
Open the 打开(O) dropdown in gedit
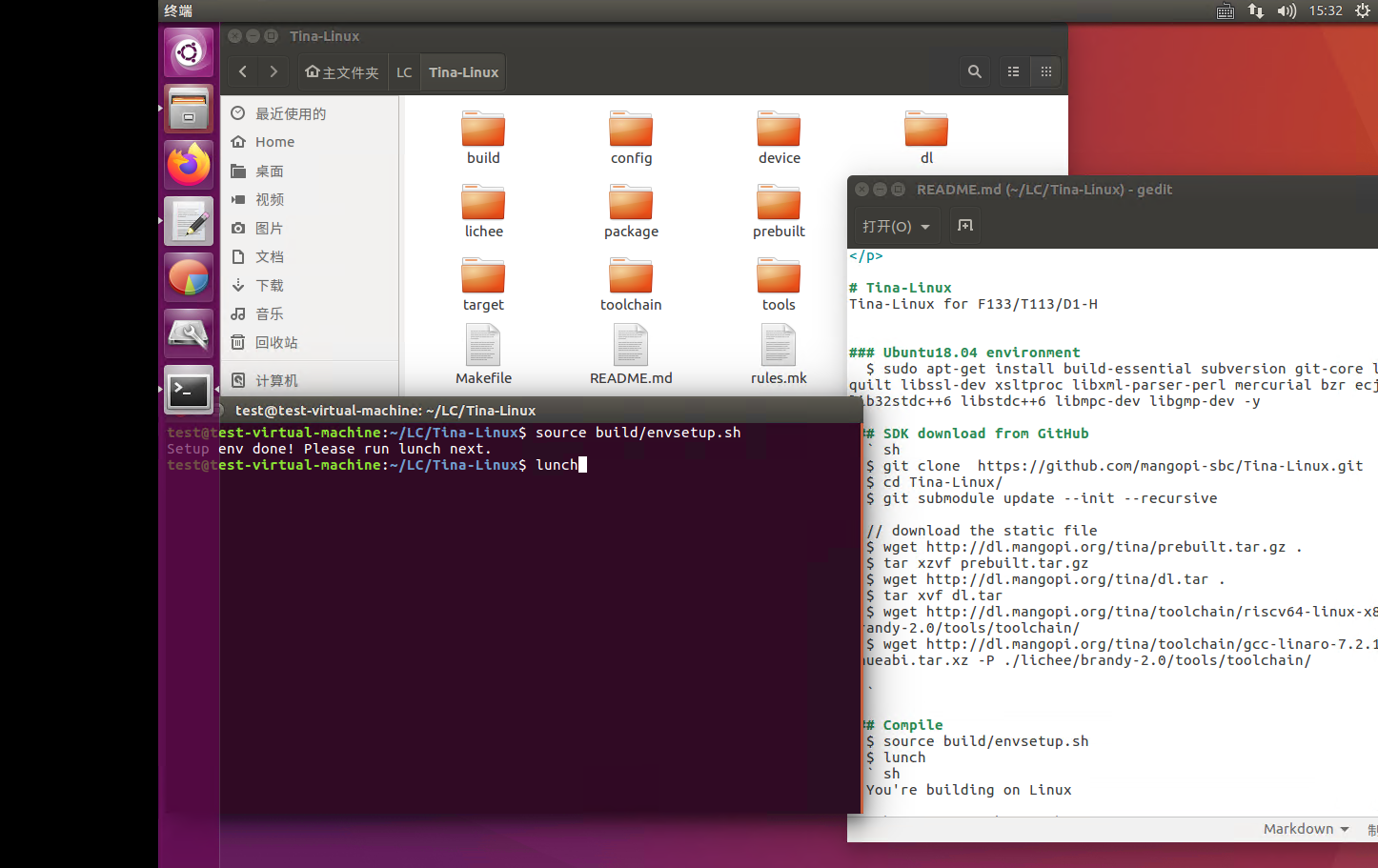pos(896,226)
